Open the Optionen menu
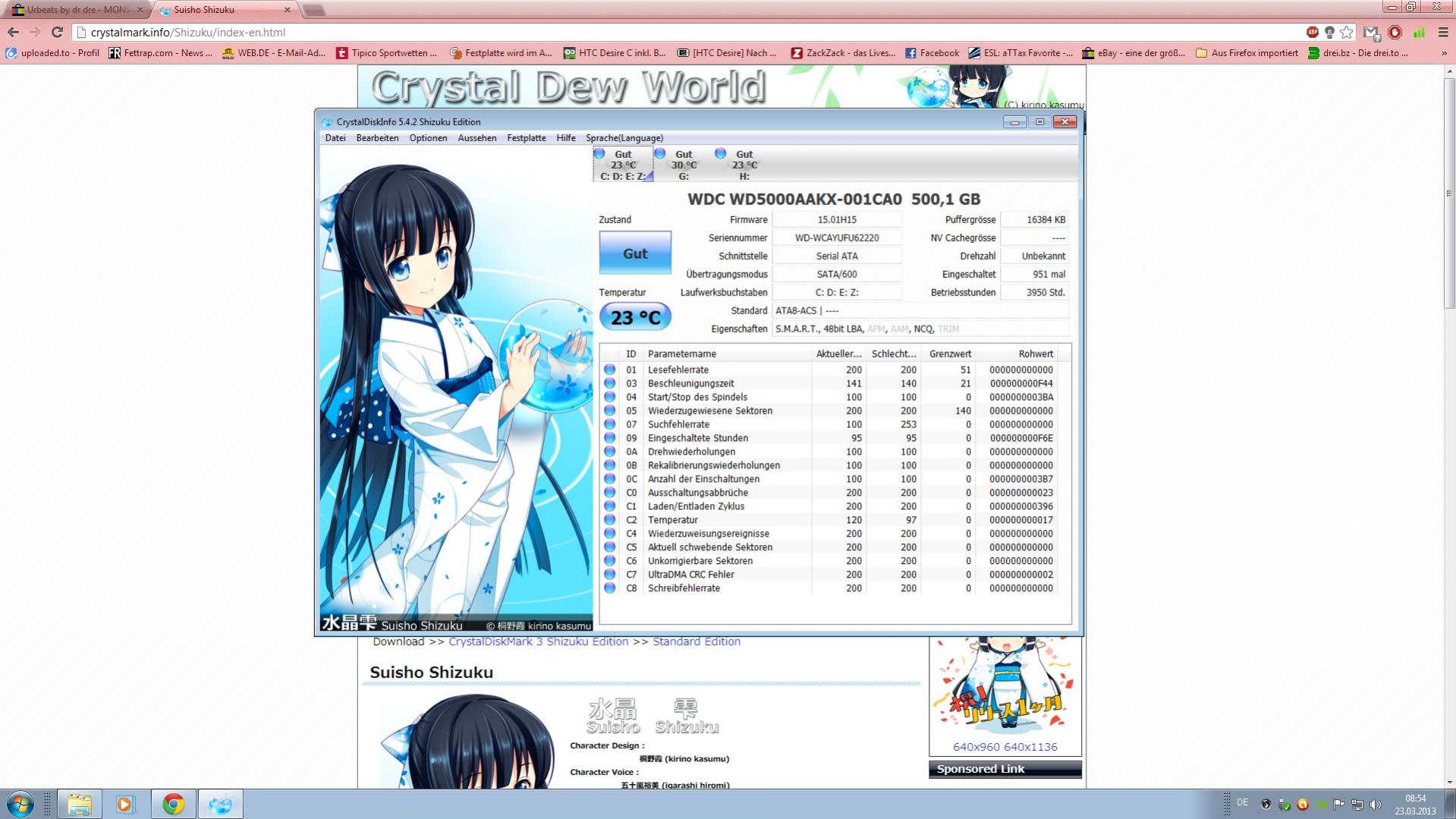 click(428, 138)
